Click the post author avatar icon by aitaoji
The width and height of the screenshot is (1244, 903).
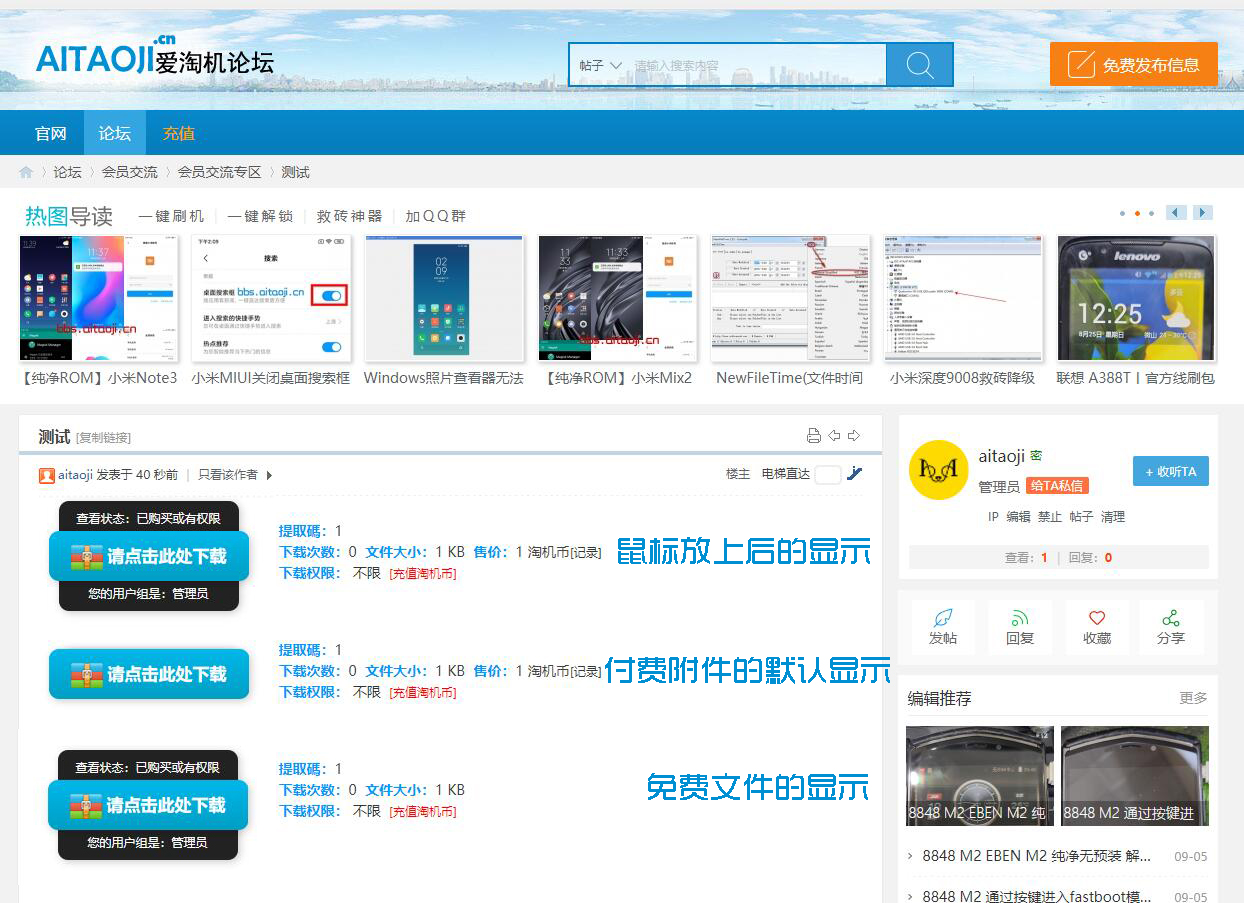tap(47, 475)
